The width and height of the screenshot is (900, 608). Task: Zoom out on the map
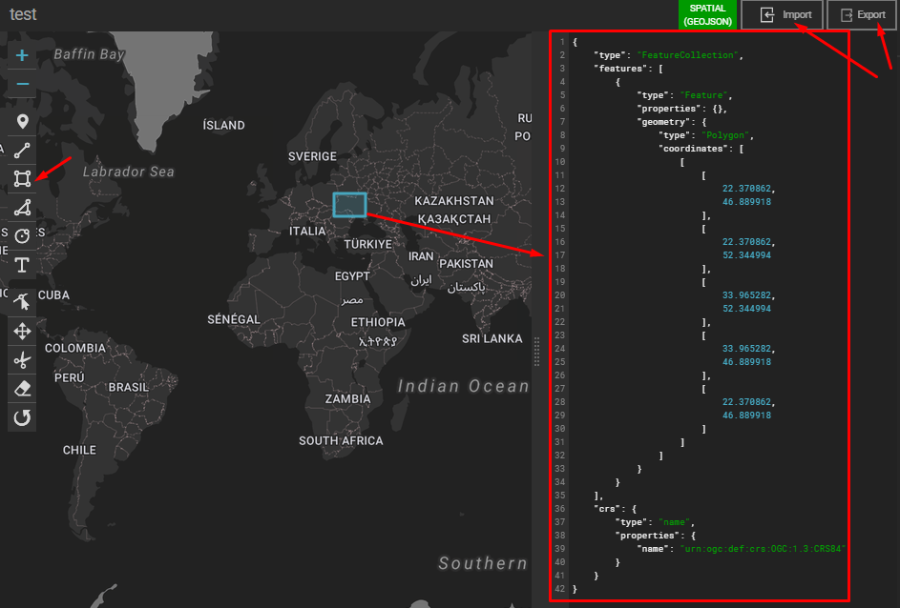click(x=21, y=84)
